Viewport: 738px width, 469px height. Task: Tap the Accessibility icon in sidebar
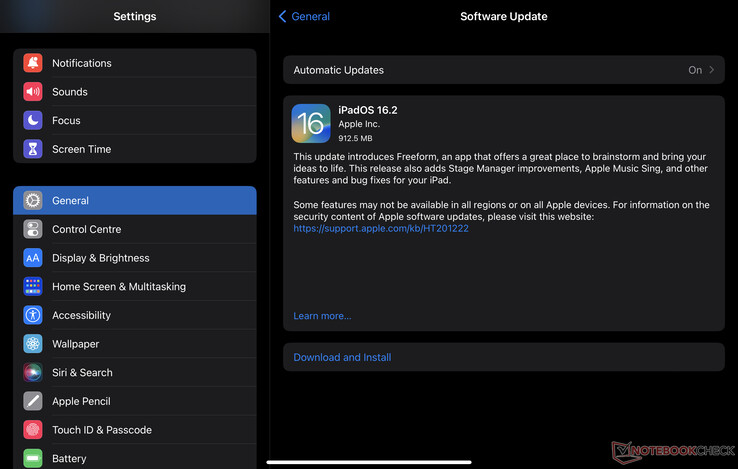pyautogui.click(x=33, y=315)
